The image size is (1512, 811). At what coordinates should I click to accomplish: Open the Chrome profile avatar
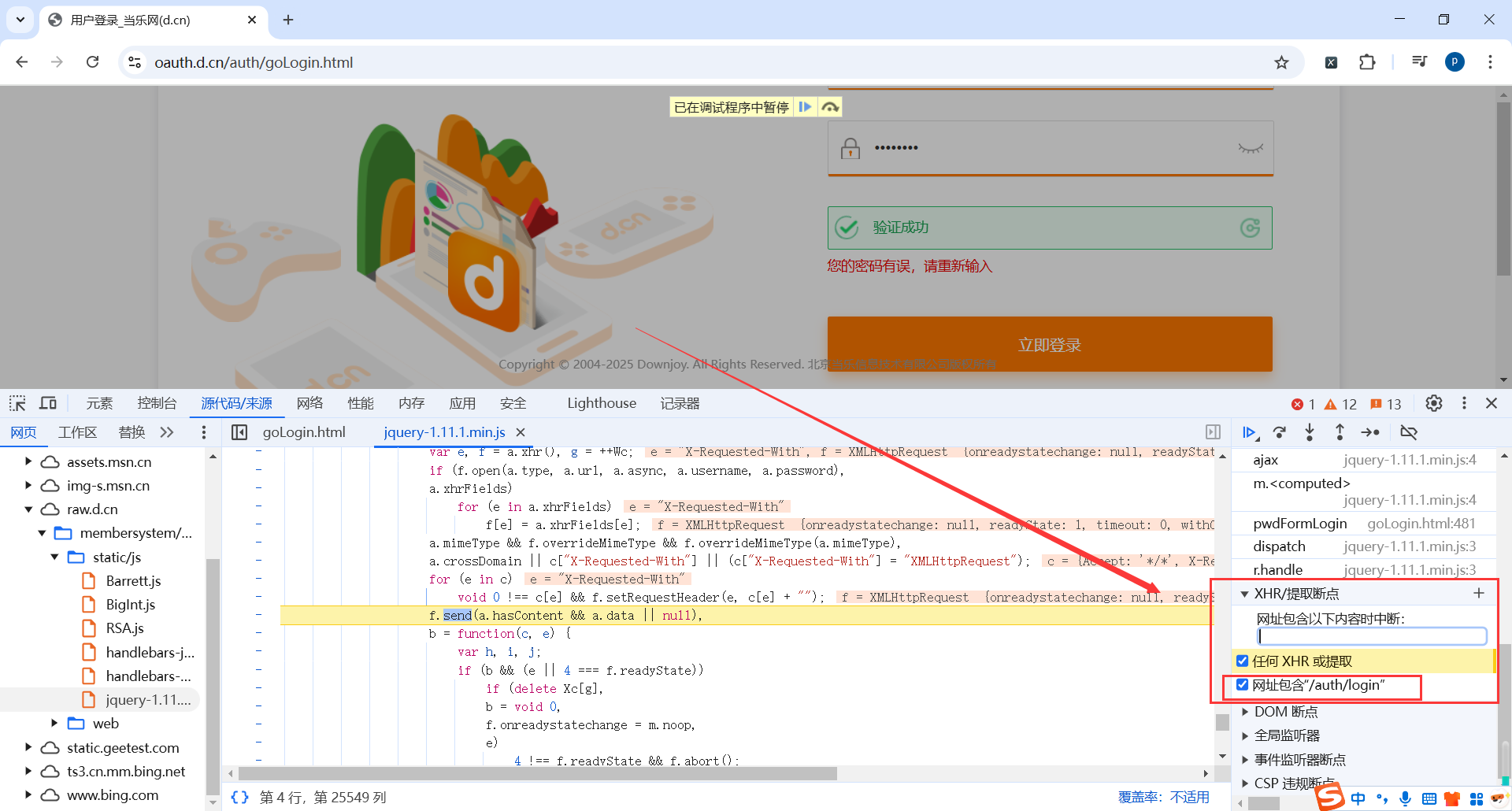1455,62
